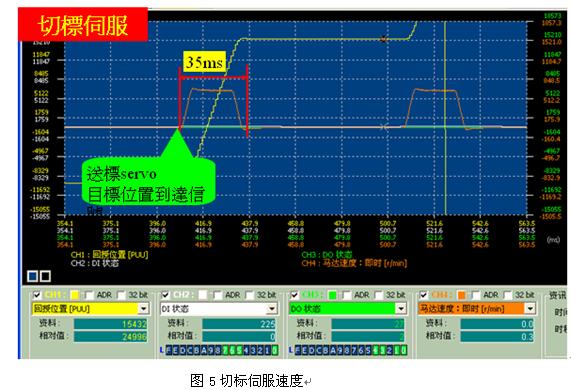Click the vertical yellow cursor line on the chart

pyautogui.click(x=445, y=117)
